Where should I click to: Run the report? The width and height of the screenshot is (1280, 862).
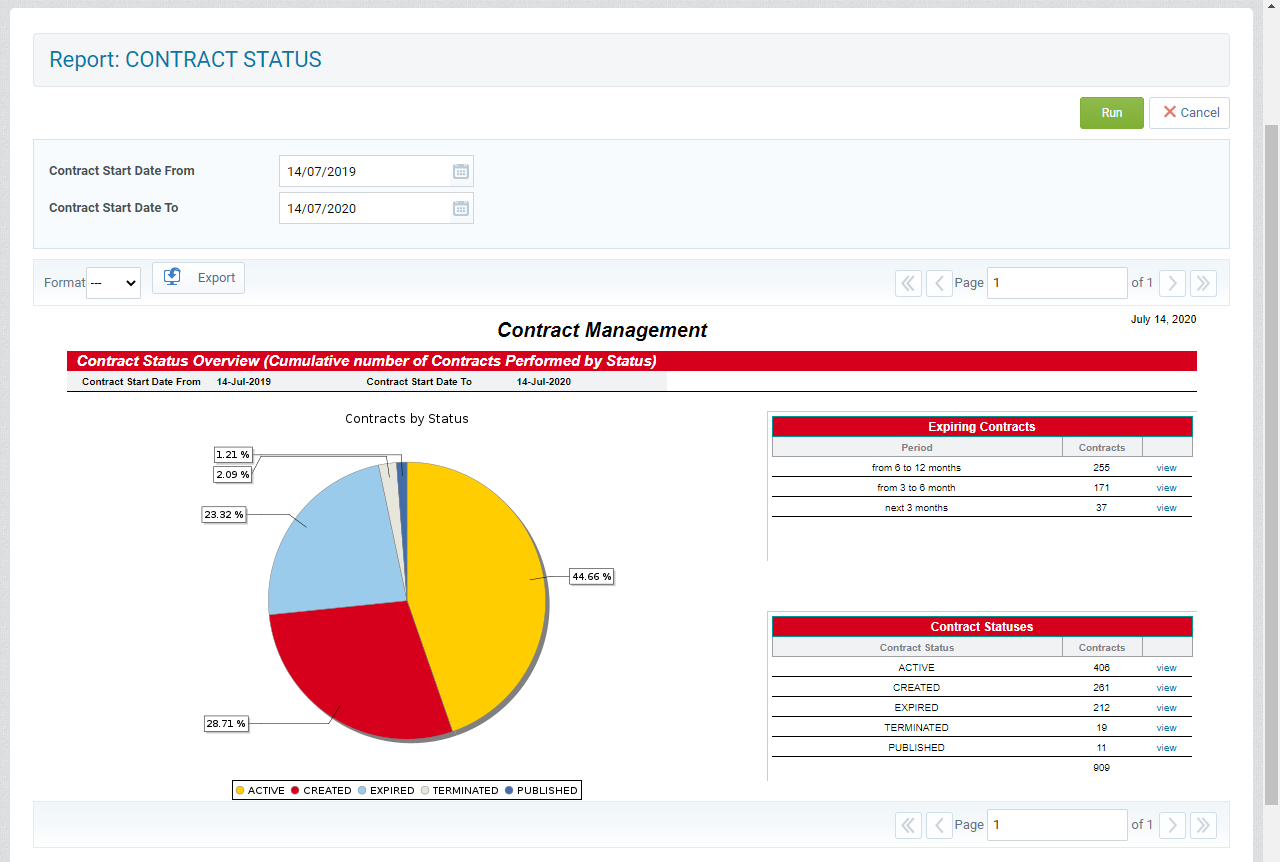coord(1111,112)
